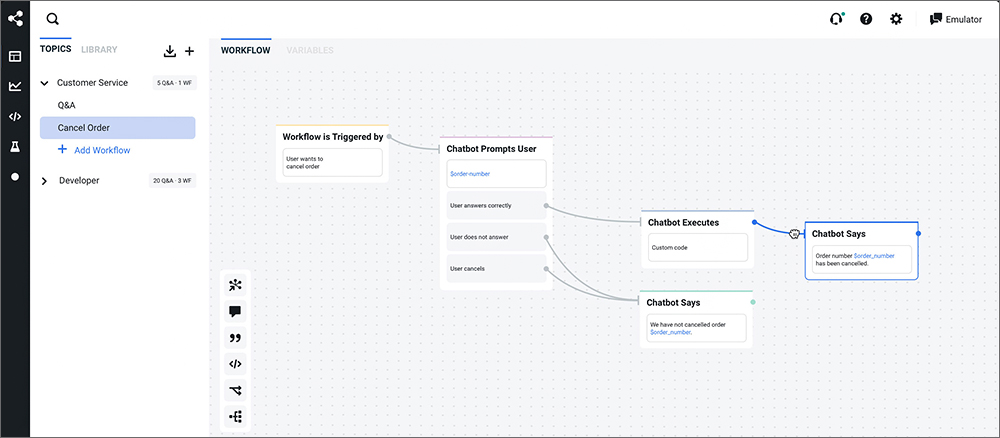Image resolution: width=1000 pixels, height=438 pixels.
Task: Click the circle icon in left sidebar
Action: (15, 177)
